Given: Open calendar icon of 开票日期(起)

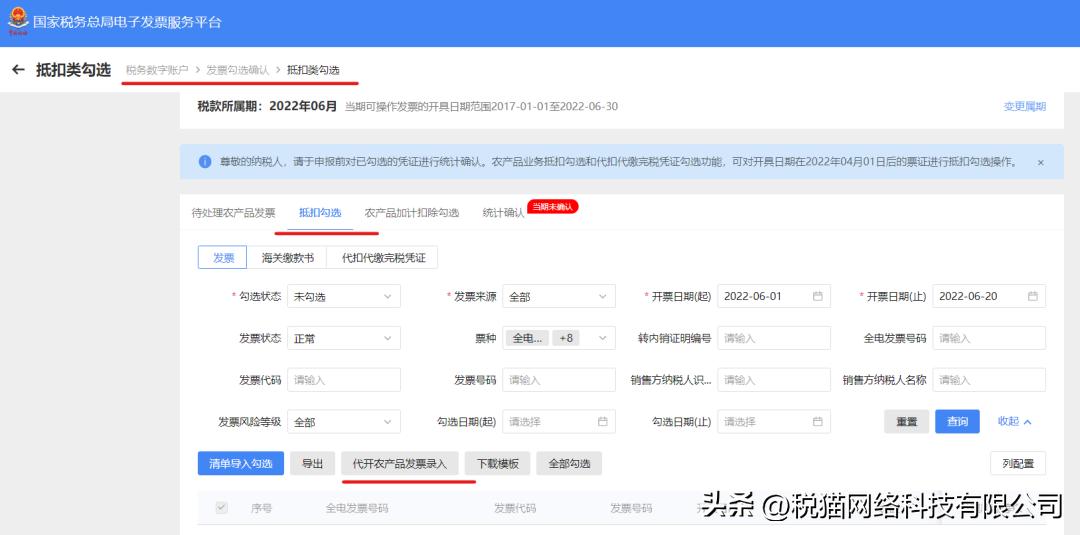Looking at the screenshot, I should pyautogui.click(x=818, y=296).
